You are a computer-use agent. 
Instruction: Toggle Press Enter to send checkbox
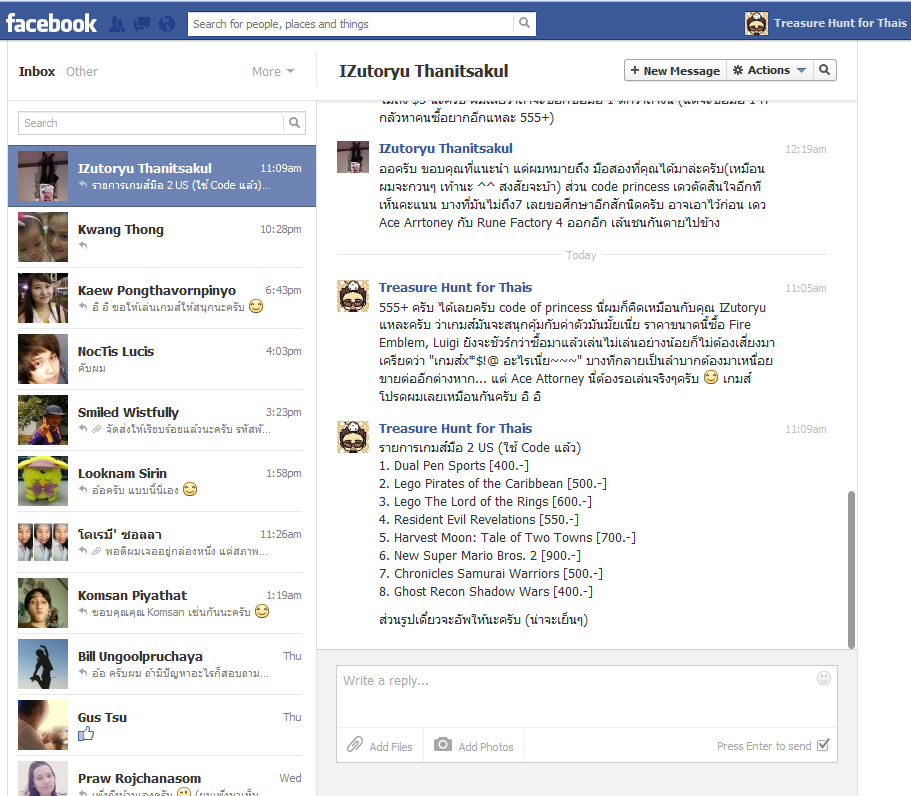(823, 745)
